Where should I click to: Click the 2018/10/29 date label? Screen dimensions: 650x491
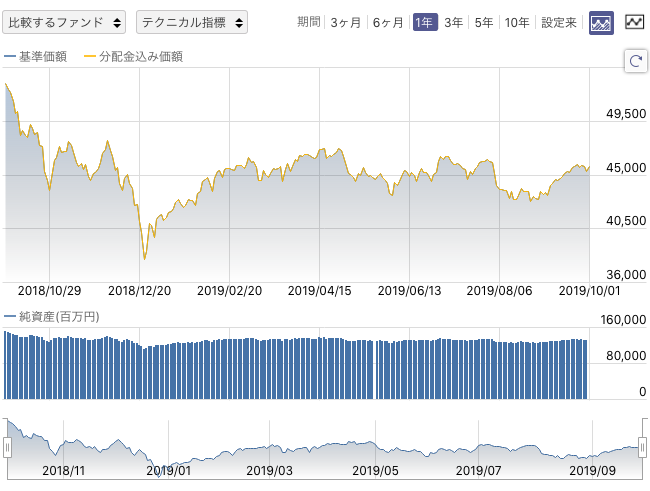click(x=49, y=291)
